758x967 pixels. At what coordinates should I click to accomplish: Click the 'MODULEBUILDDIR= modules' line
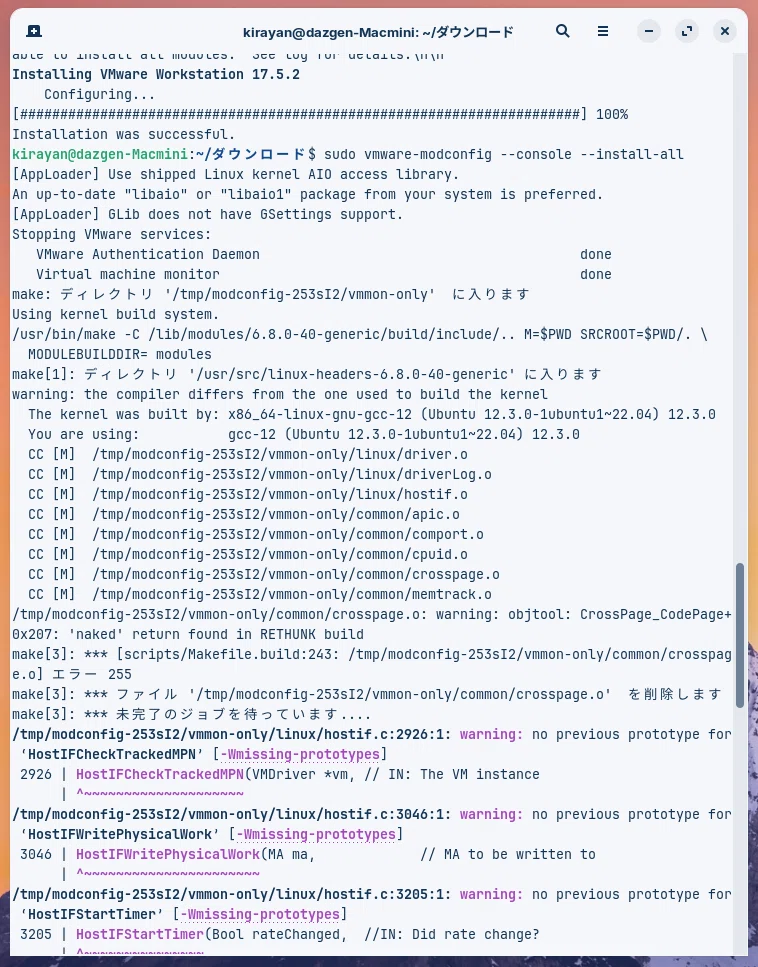[120, 355]
